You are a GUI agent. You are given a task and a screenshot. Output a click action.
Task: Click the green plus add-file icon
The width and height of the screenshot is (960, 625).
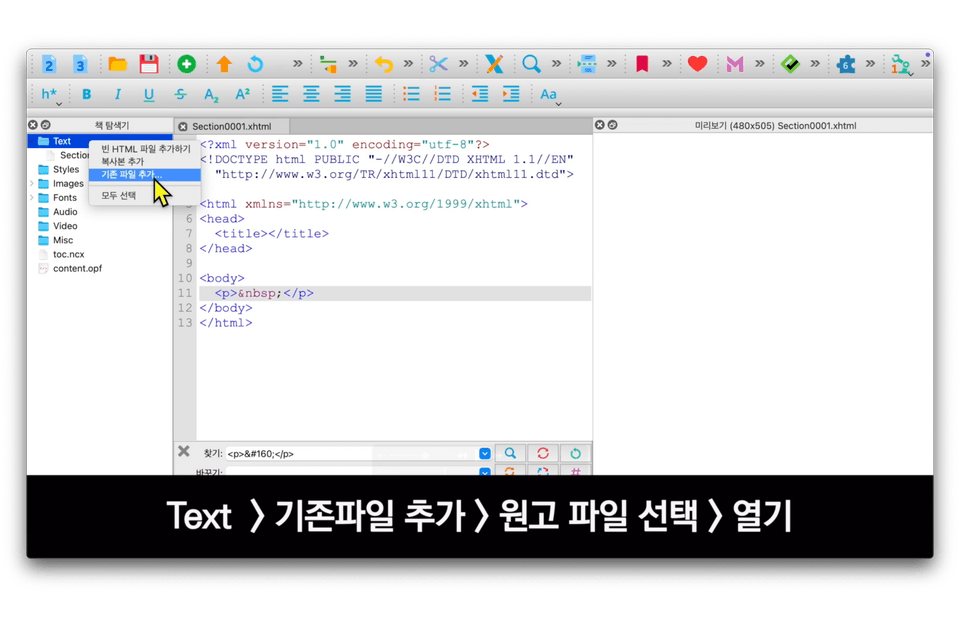pyautogui.click(x=186, y=64)
